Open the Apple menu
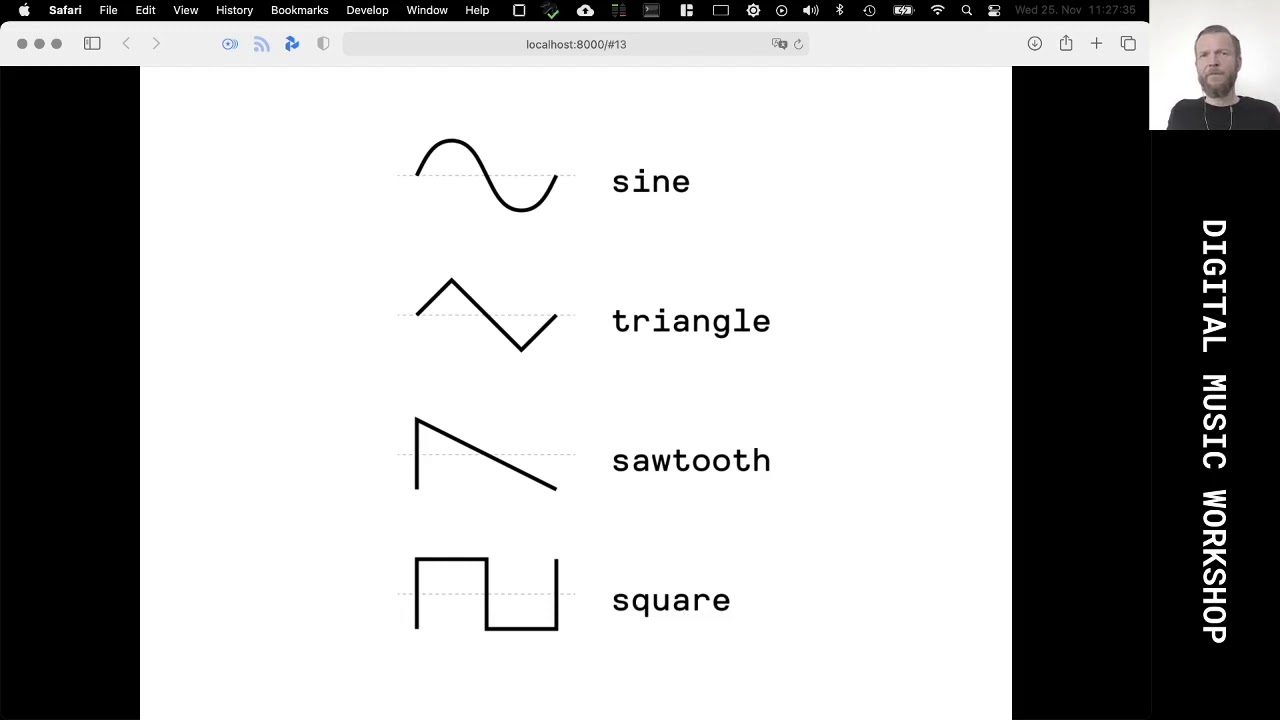The width and height of the screenshot is (1280, 720). (x=24, y=10)
